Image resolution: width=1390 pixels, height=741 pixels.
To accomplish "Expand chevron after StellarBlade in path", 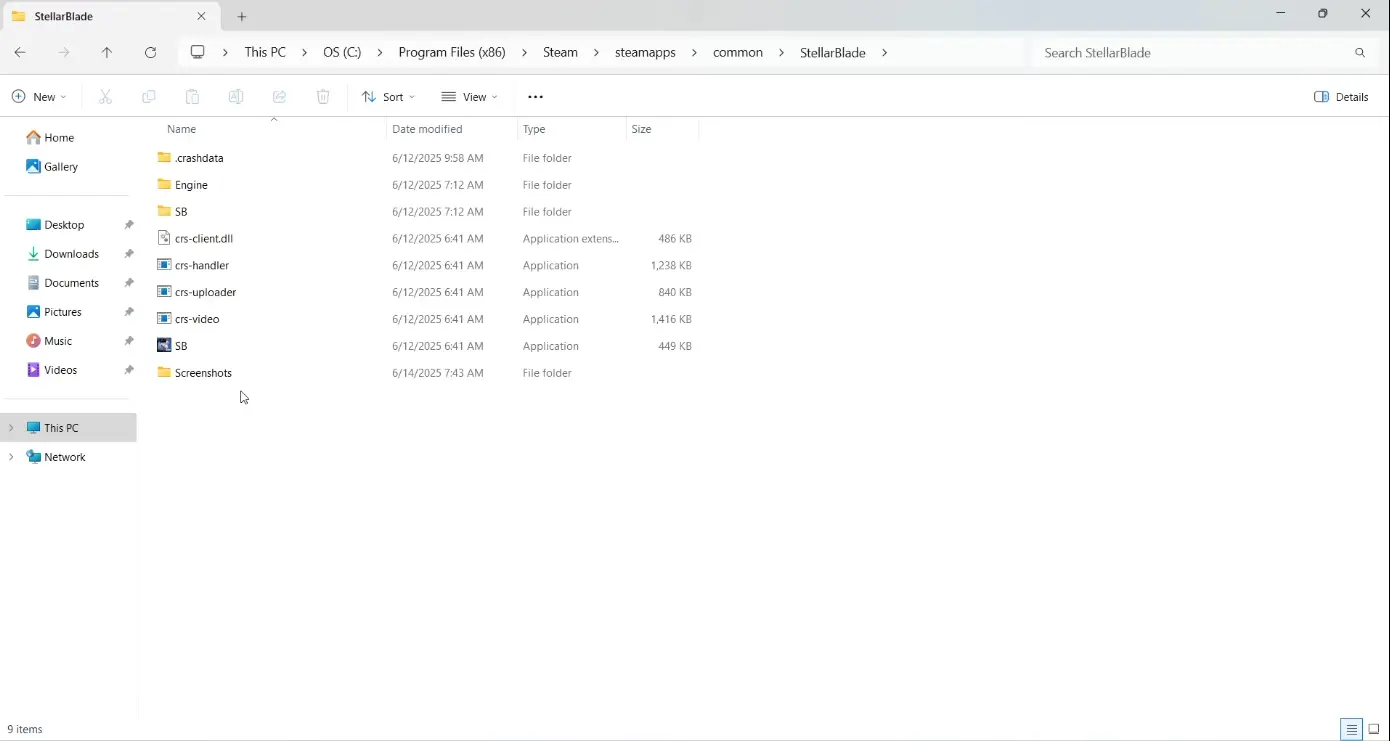I will tap(884, 52).
